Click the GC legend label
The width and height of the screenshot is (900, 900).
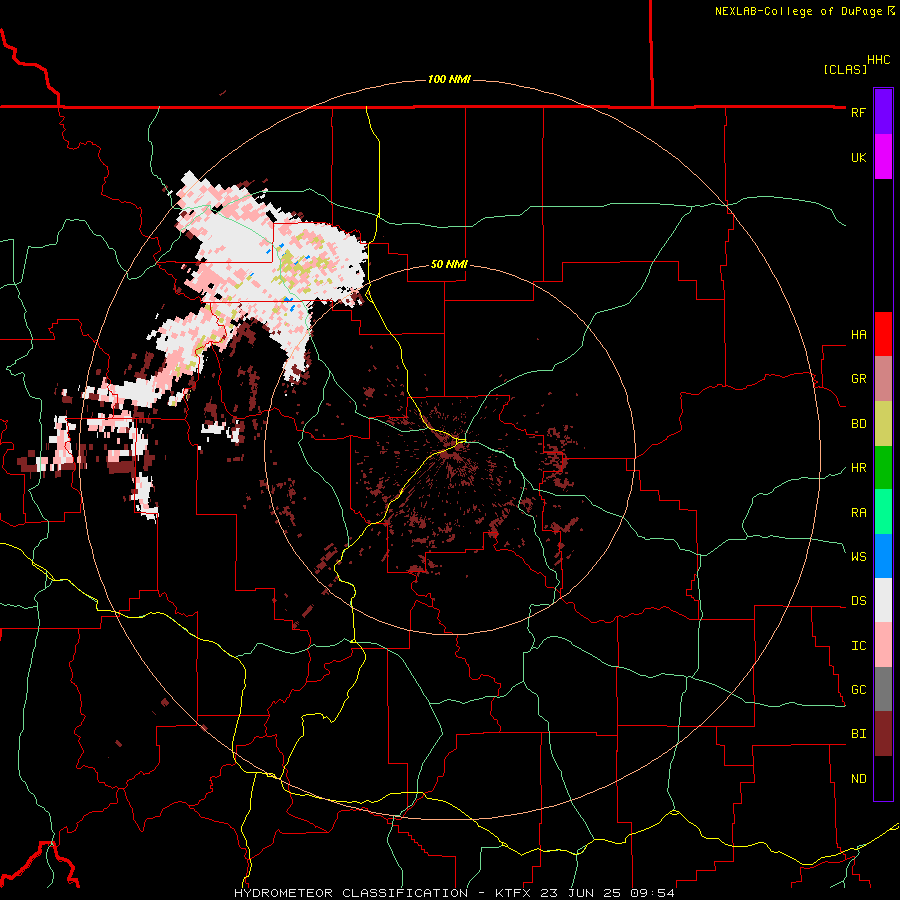coord(858,690)
